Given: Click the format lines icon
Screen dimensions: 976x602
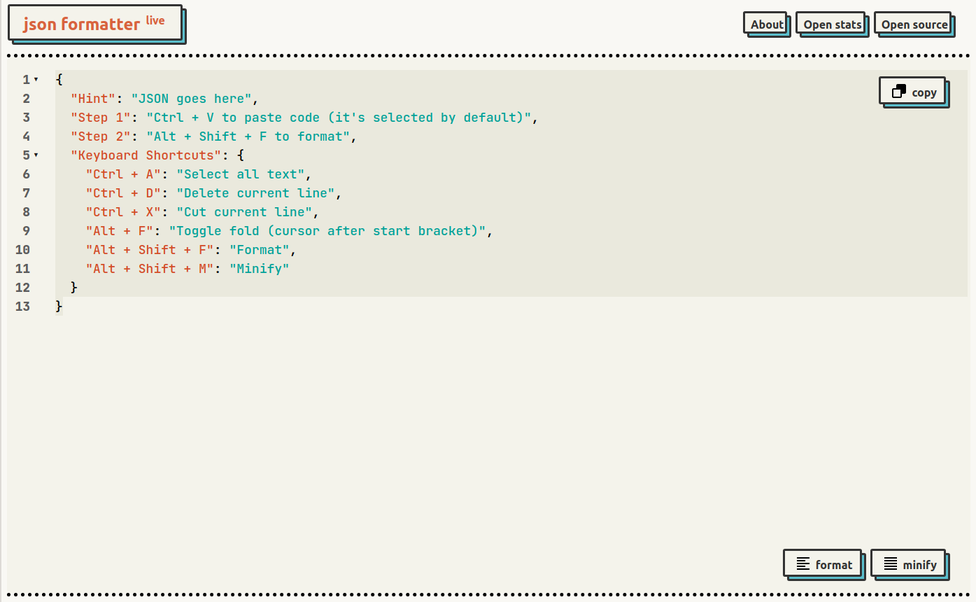Looking at the screenshot, I should [x=803, y=564].
